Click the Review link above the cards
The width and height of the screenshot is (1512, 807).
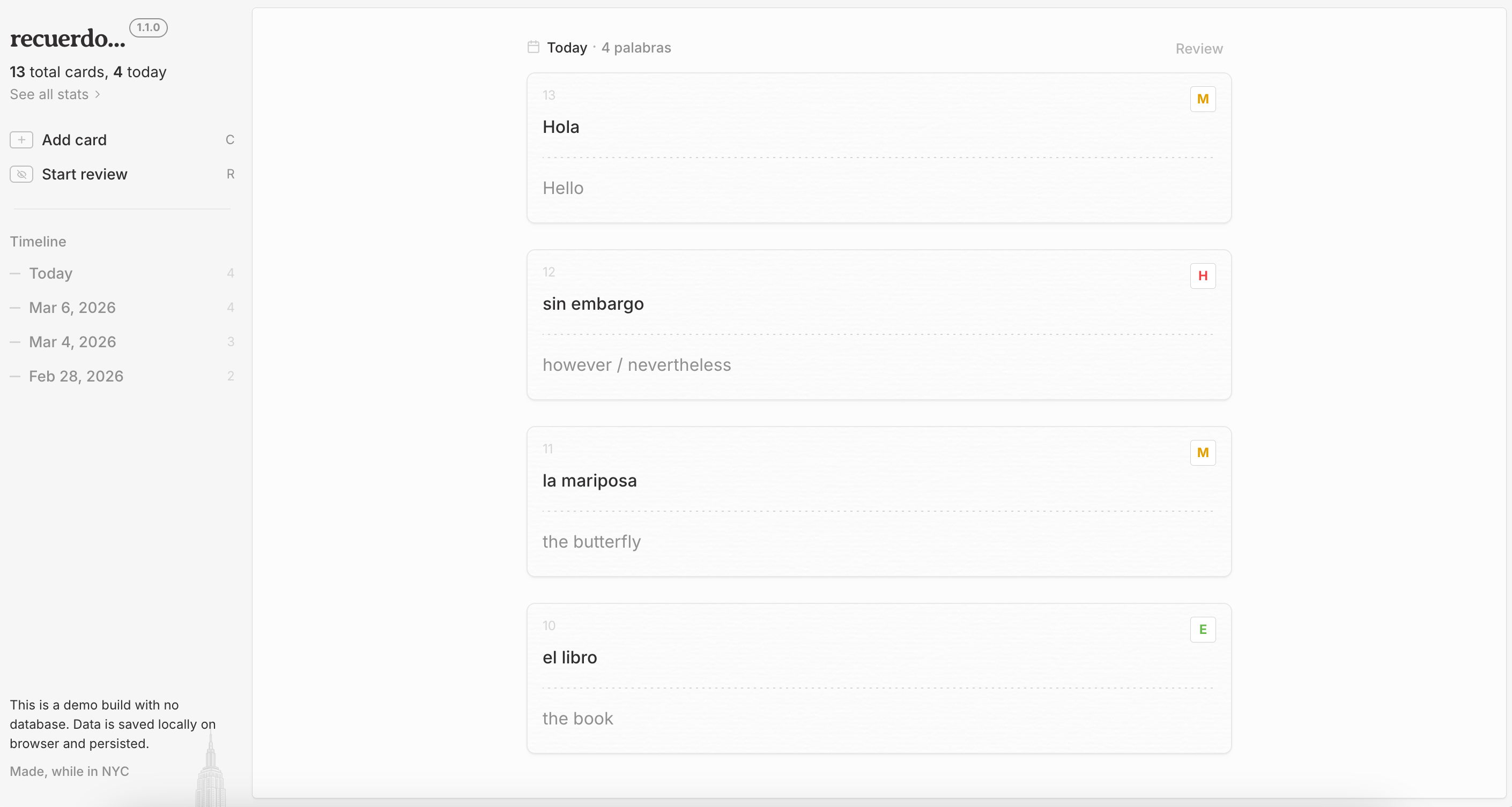coord(1198,49)
